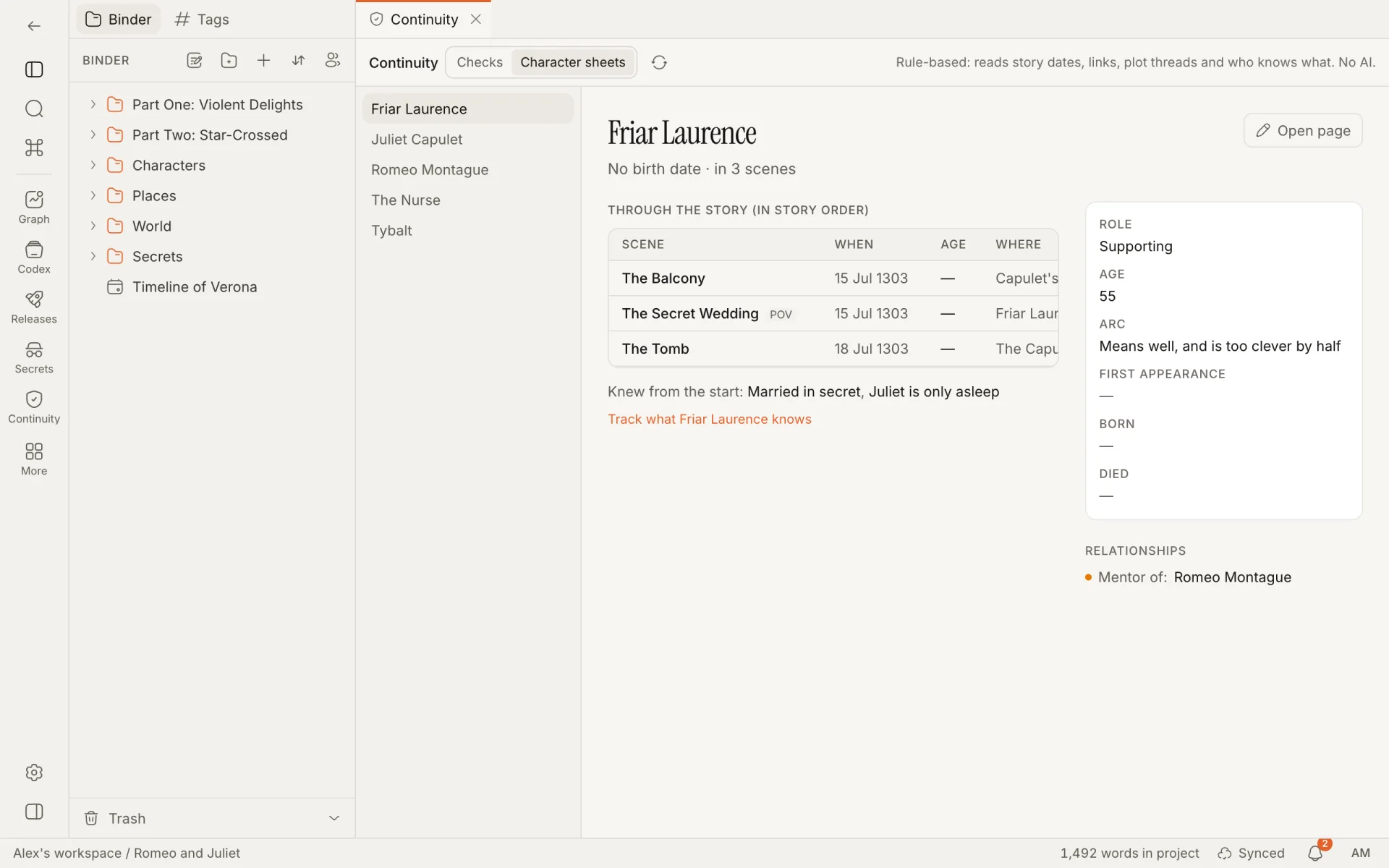The height and width of the screenshot is (868, 1389).
Task: Open Romeo Montague from Relationships
Action: (1232, 577)
